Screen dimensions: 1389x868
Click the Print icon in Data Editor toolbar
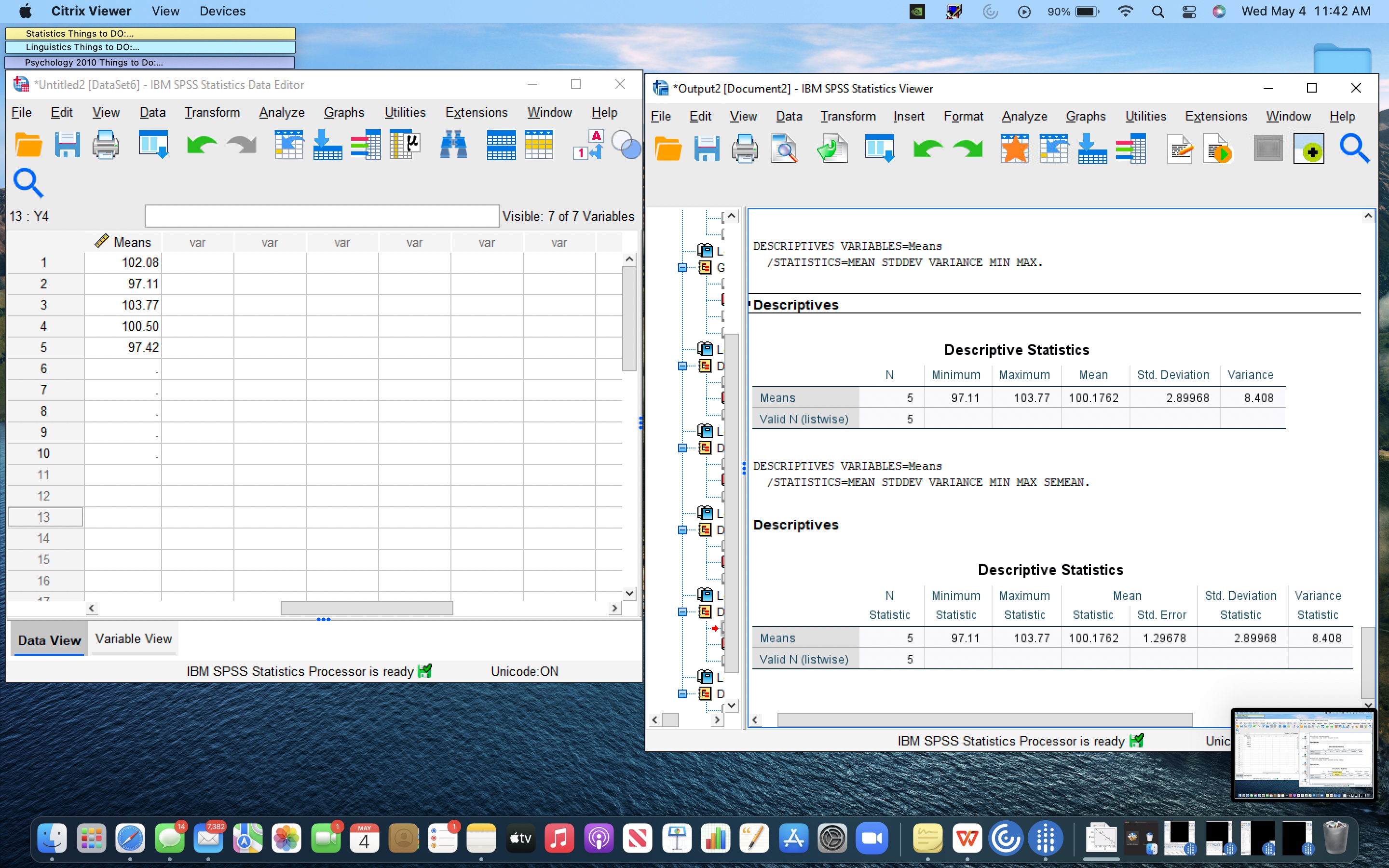click(x=105, y=145)
